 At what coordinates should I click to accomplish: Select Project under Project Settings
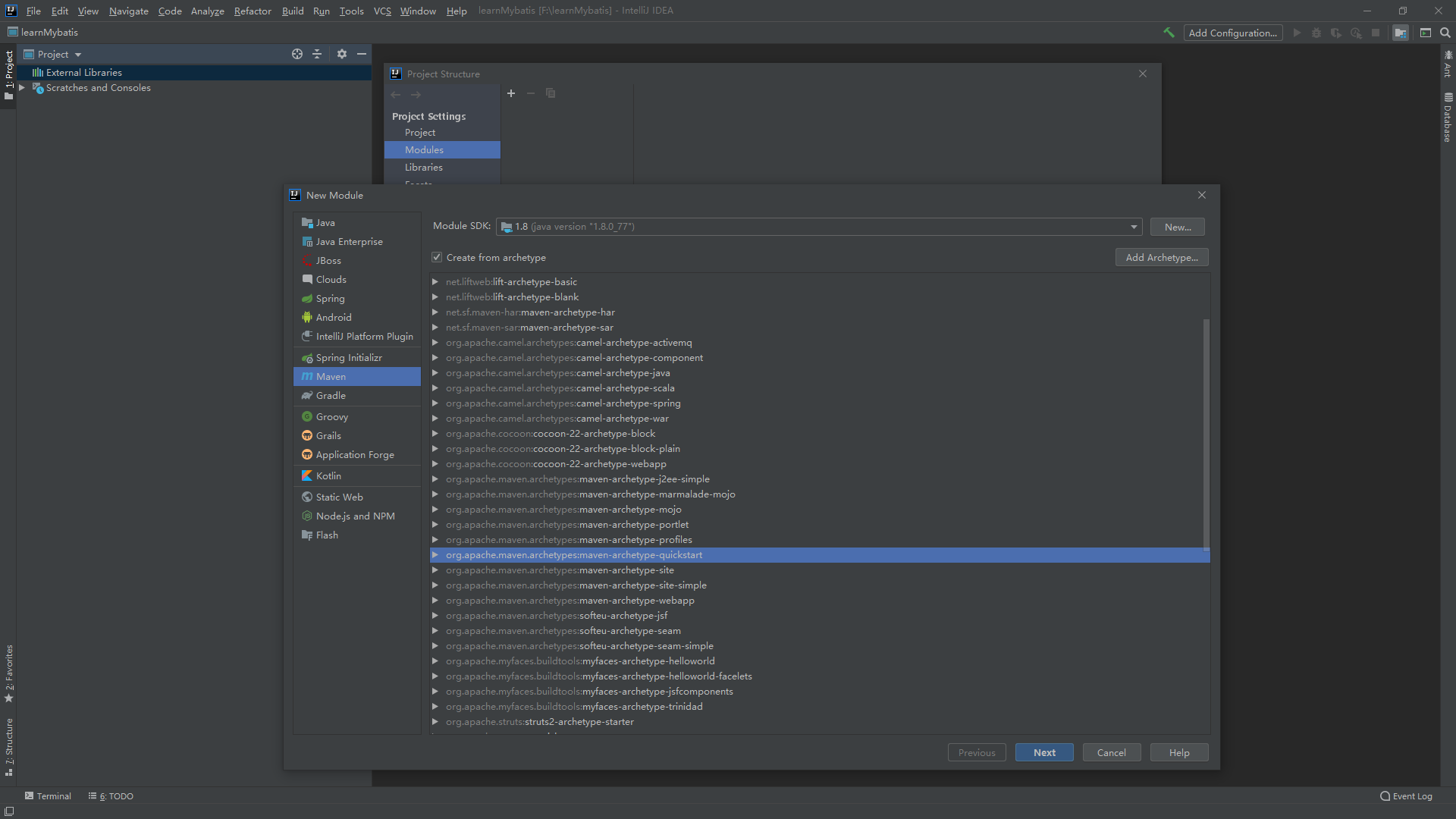442,132
